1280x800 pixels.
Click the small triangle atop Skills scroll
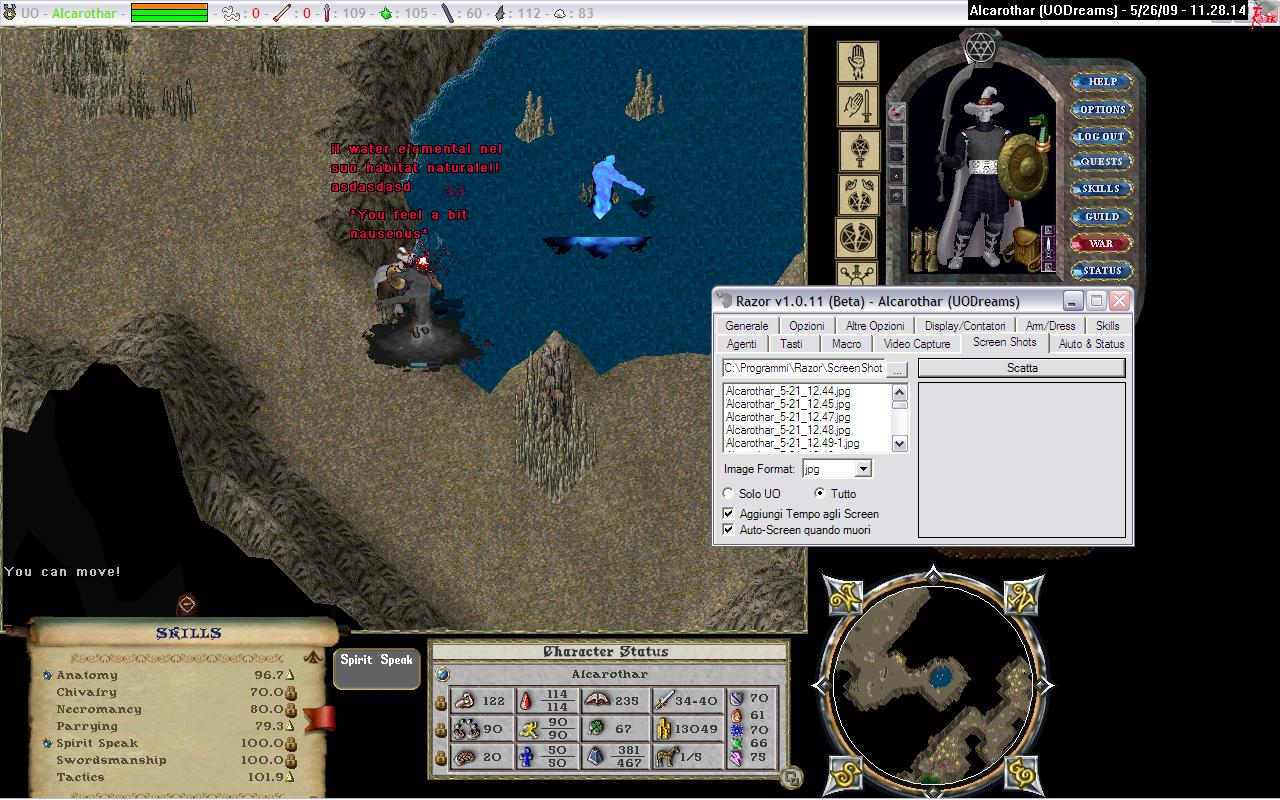[313, 658]
